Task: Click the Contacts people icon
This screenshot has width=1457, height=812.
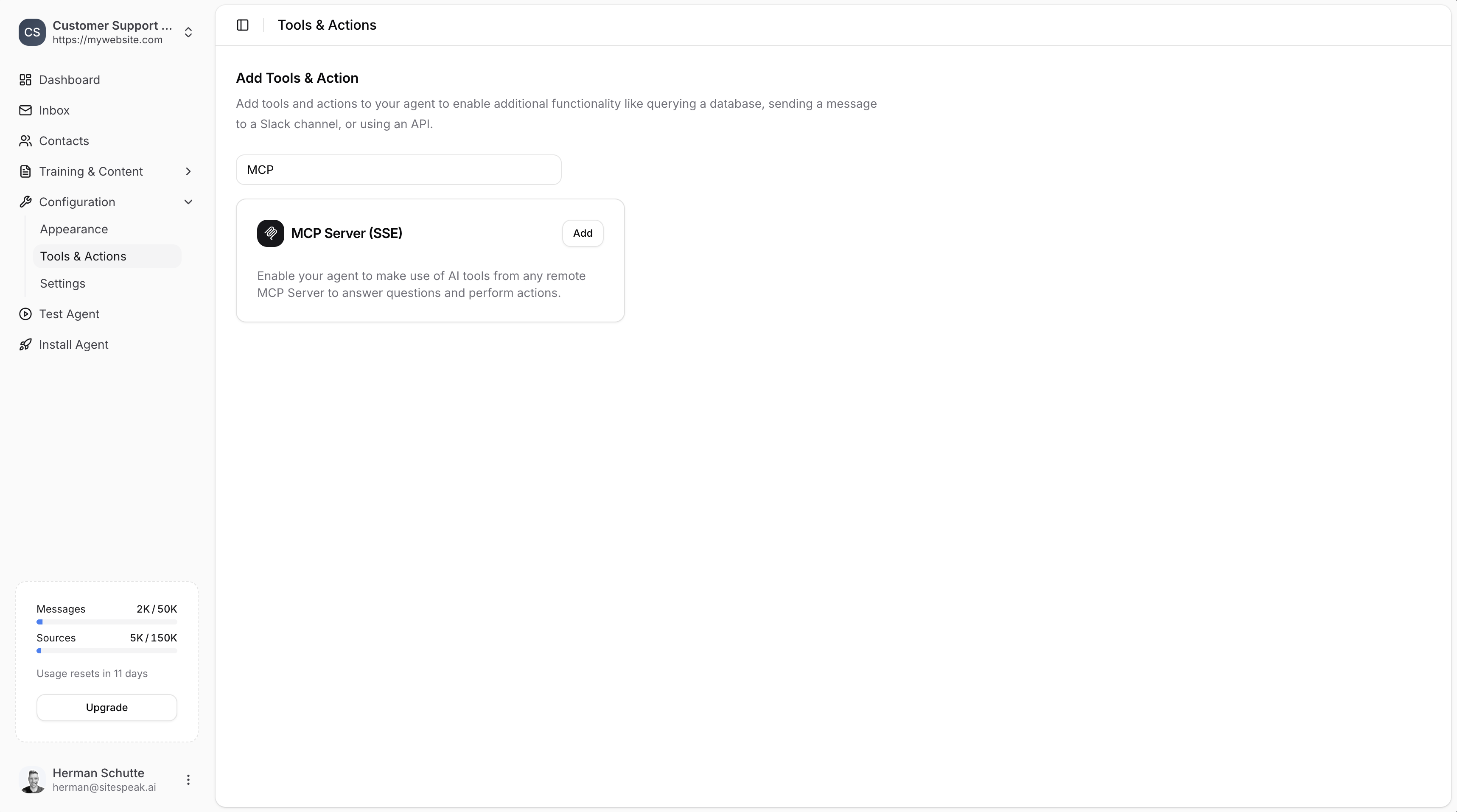Action: [25, 141]
